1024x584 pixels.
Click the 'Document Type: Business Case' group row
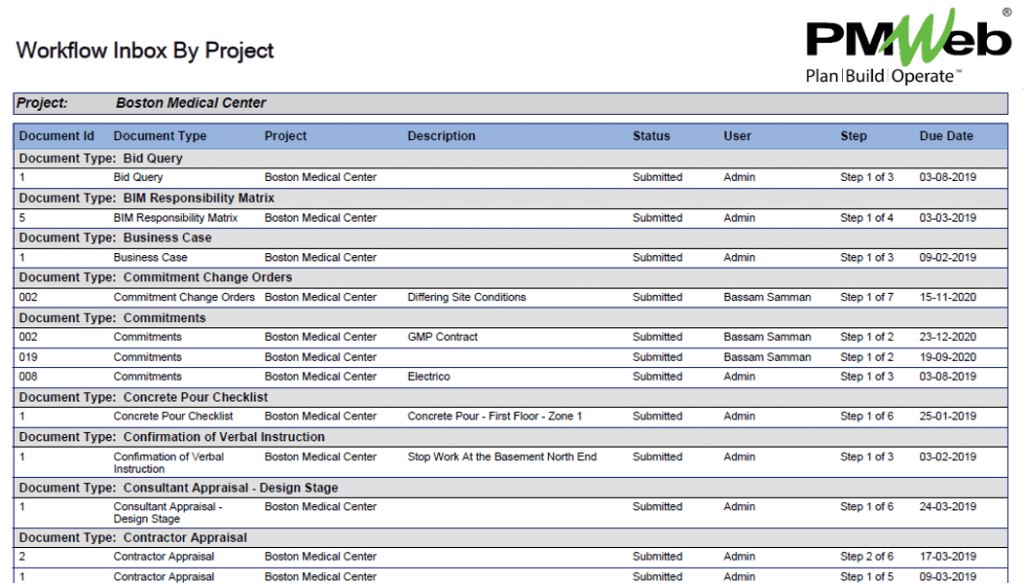[510, 238]
